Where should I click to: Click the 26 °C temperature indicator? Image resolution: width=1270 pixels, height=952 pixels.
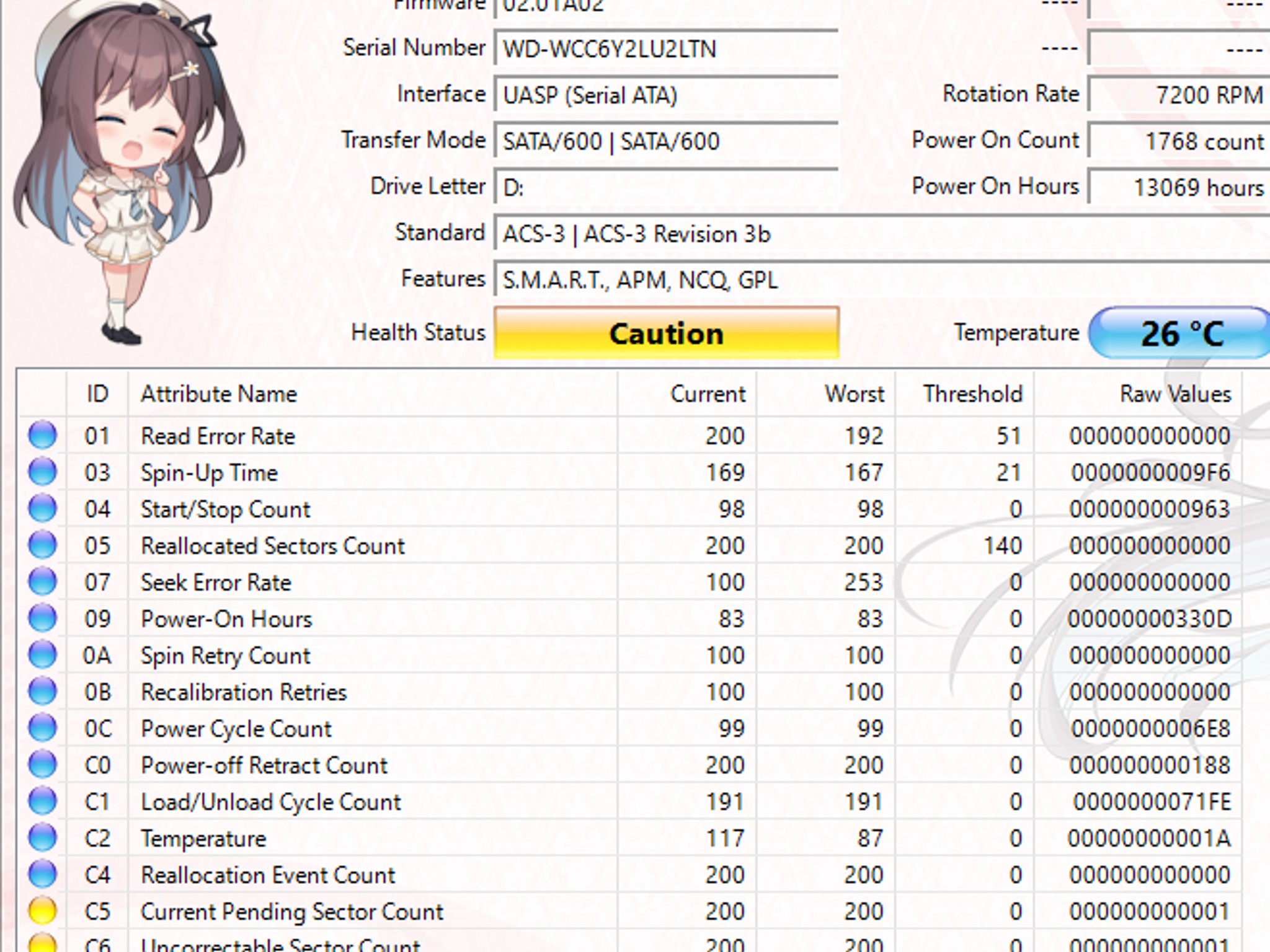coord(1179,333)
